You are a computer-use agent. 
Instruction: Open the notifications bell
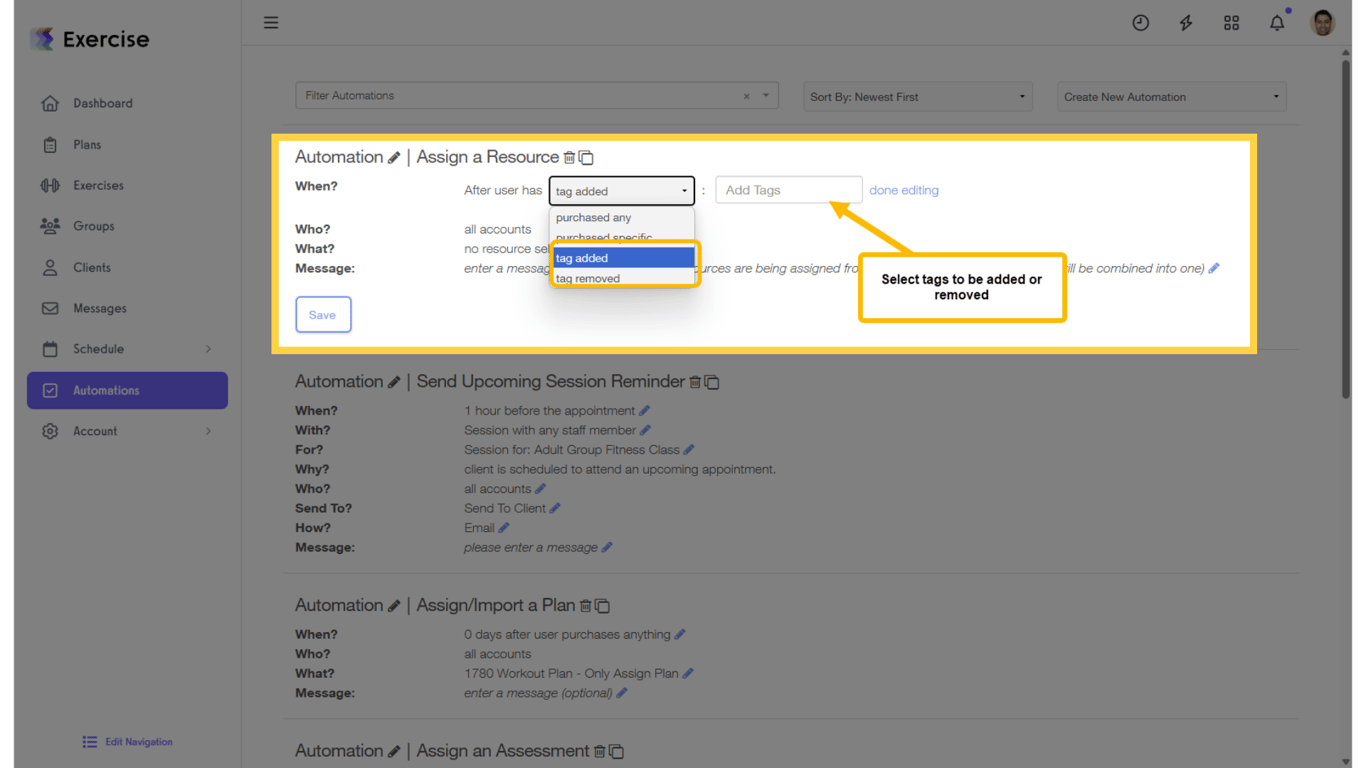tap(1277, 22)
